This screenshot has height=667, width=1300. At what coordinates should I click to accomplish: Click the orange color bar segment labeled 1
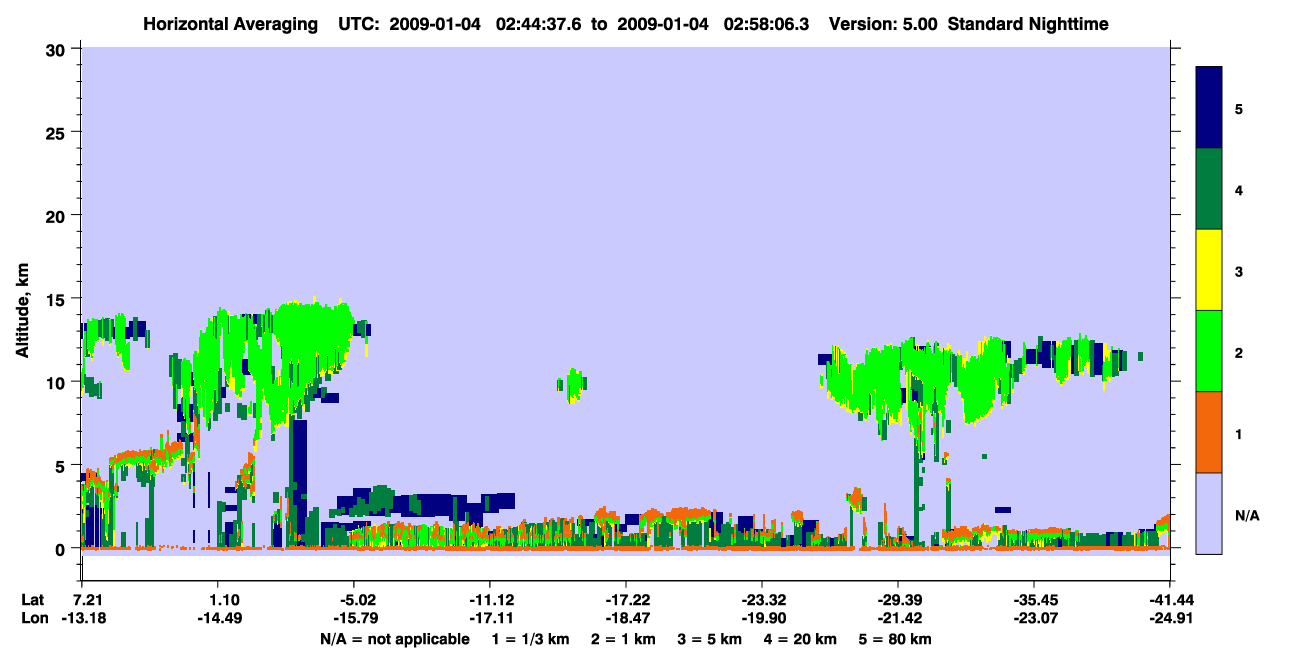1209,432
